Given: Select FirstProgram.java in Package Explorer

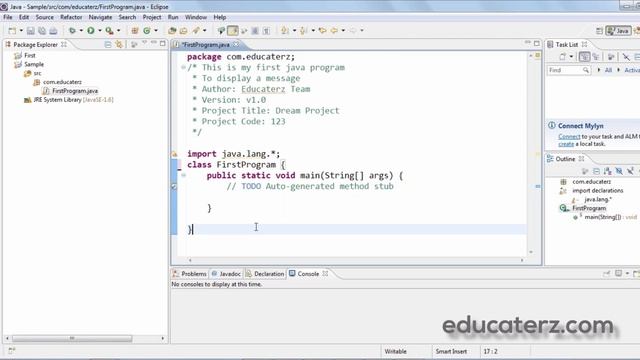Looking at the screenshot, I should pos(75,91).
